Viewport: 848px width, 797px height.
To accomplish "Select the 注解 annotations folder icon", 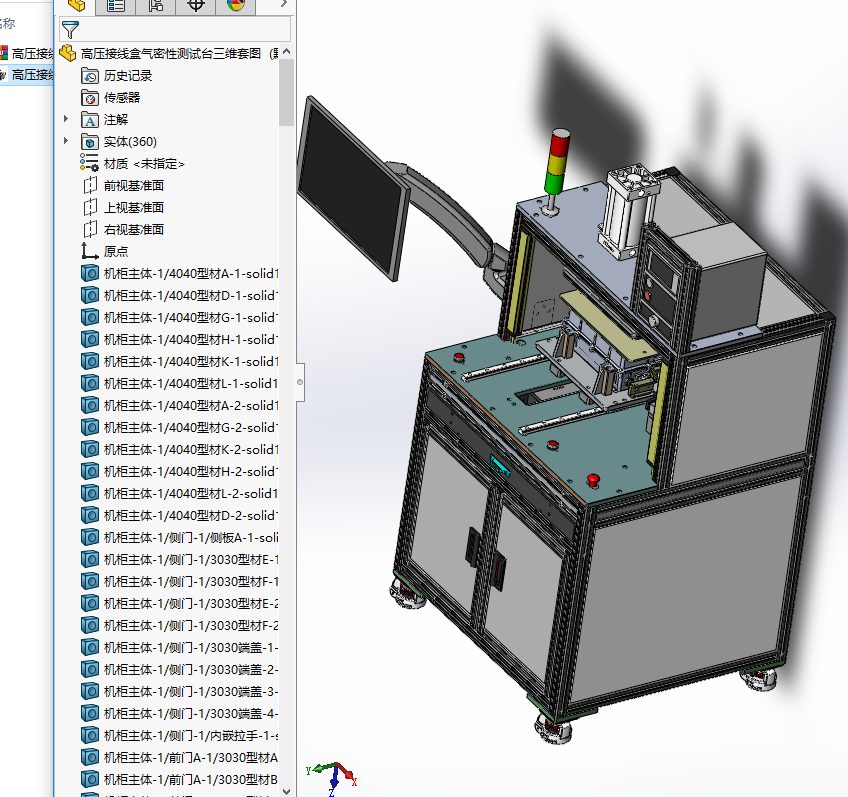I will 90,119.
